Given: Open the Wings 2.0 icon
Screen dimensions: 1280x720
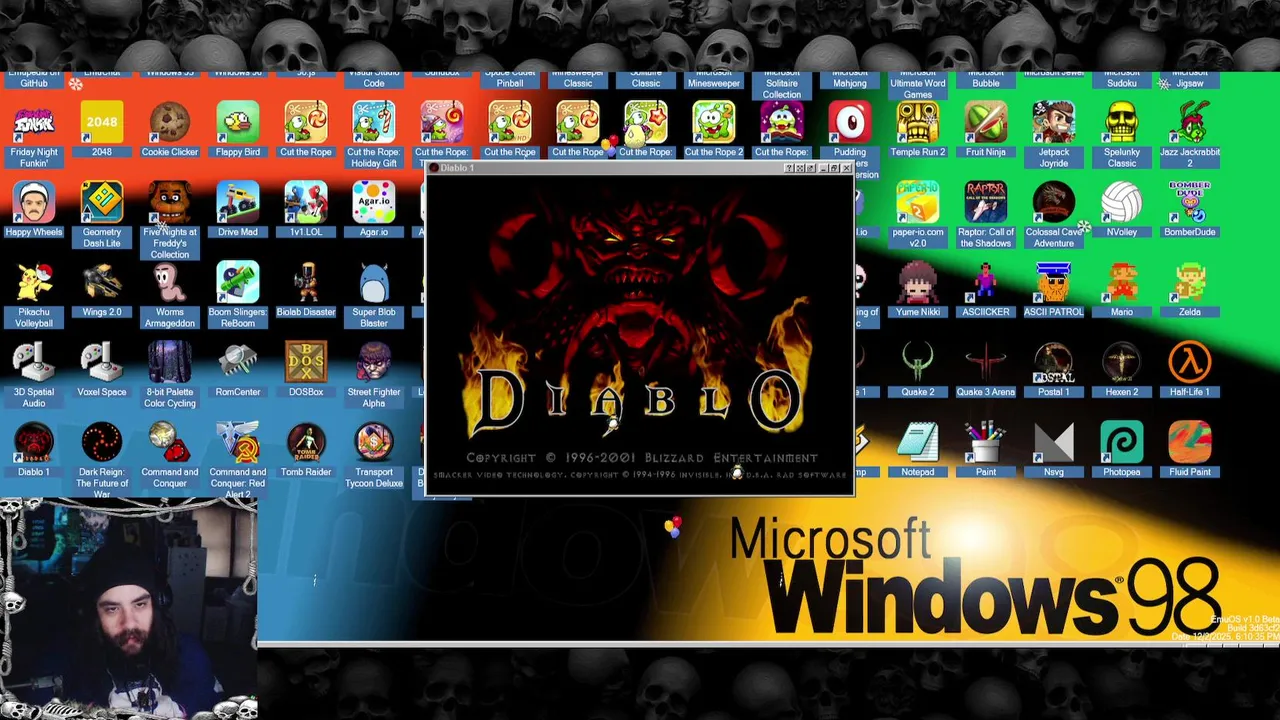Looking at the screenshot, I should click(102, 283).
